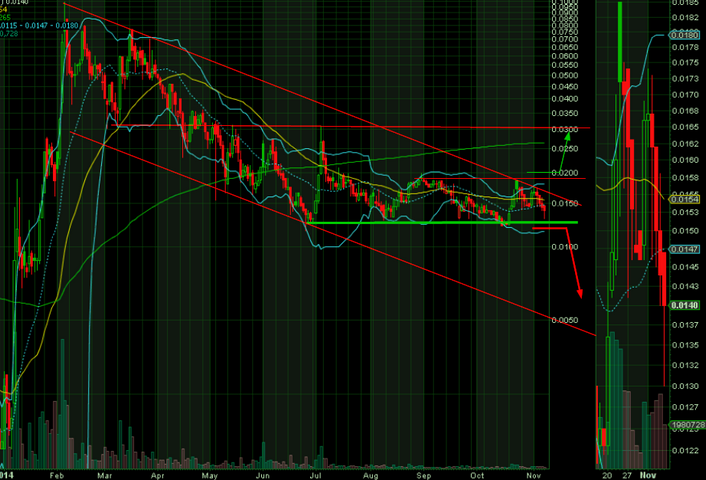Click the Jun month label on time axis

(x=262, y=475)
